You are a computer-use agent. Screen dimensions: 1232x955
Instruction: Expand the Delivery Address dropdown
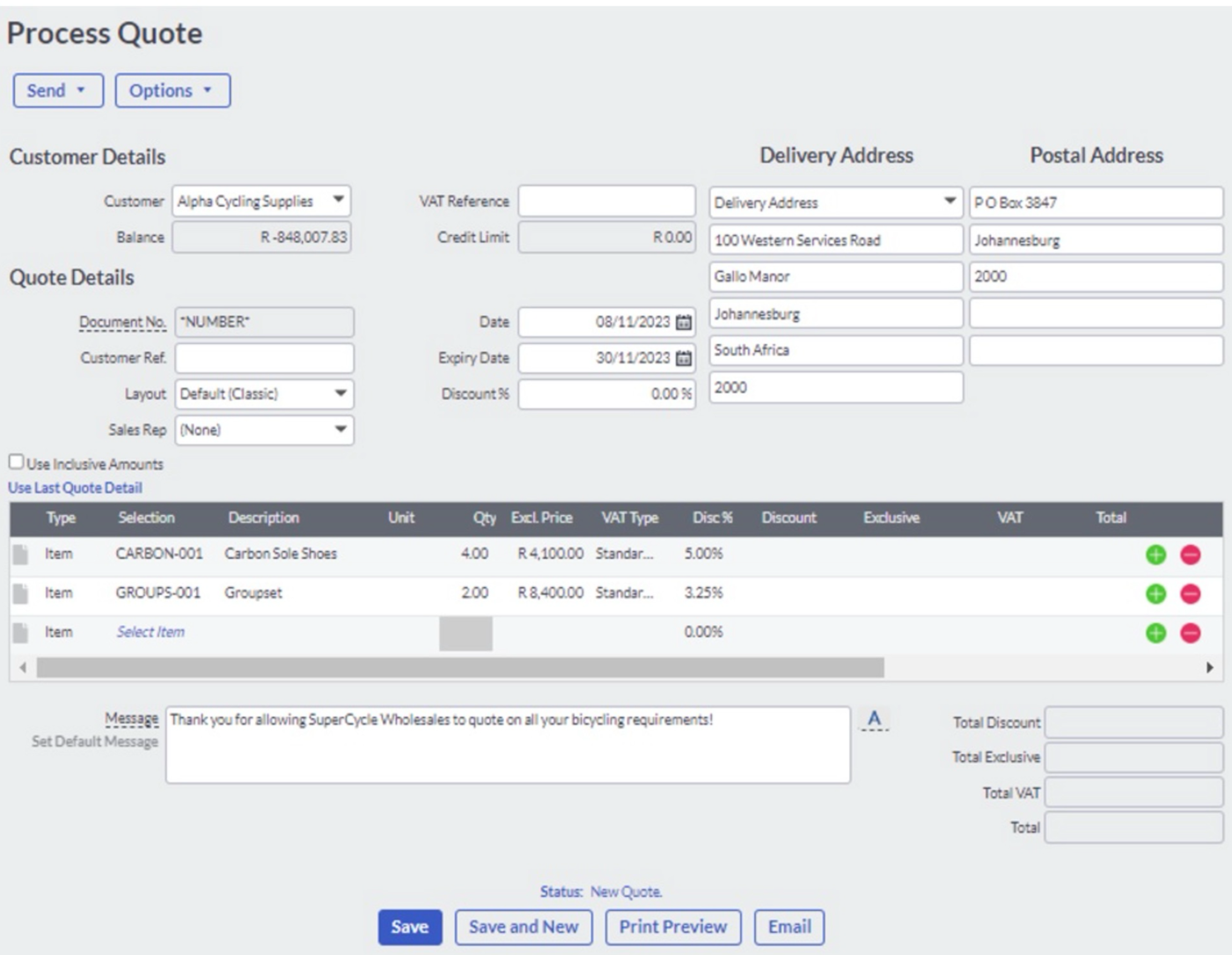coord(950,202)
